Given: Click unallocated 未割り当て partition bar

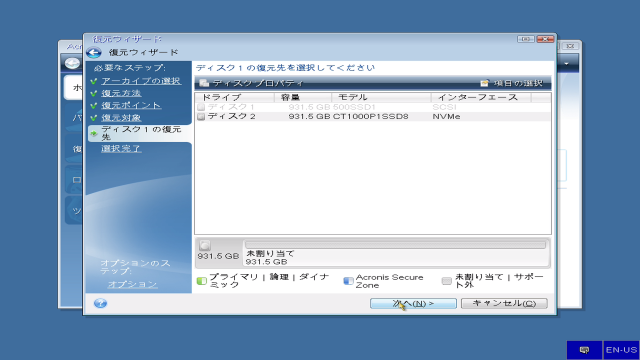Looking at the screenshot, I should [395, 245].
